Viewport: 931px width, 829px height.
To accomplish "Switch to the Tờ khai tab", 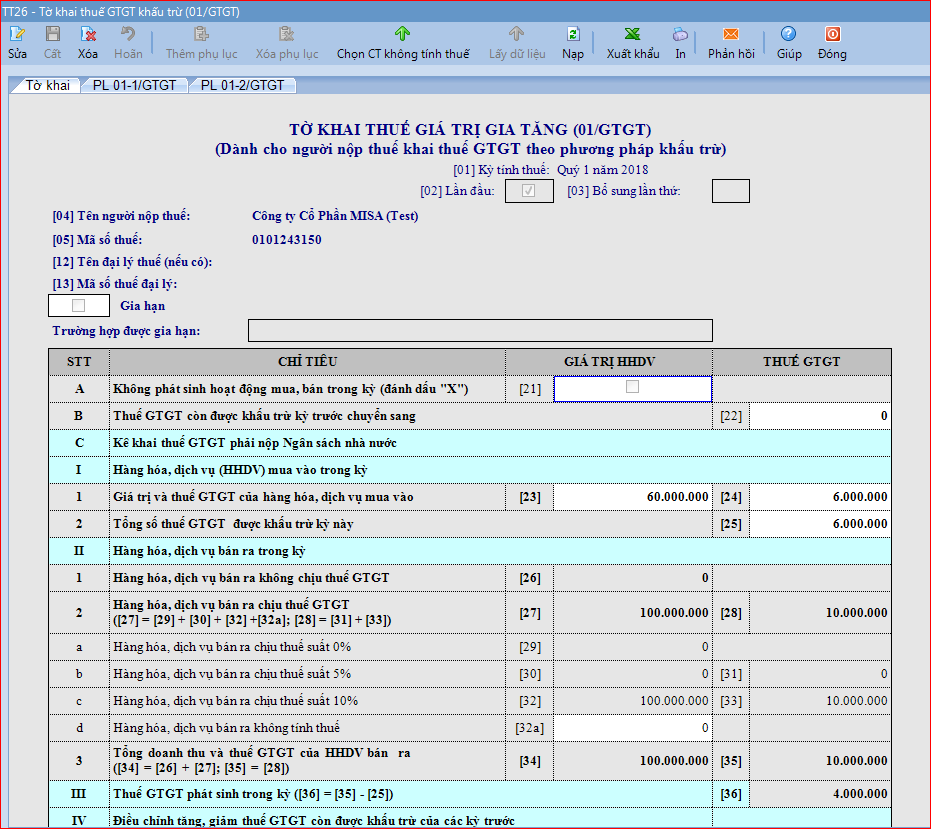I will tap(46, 86).
